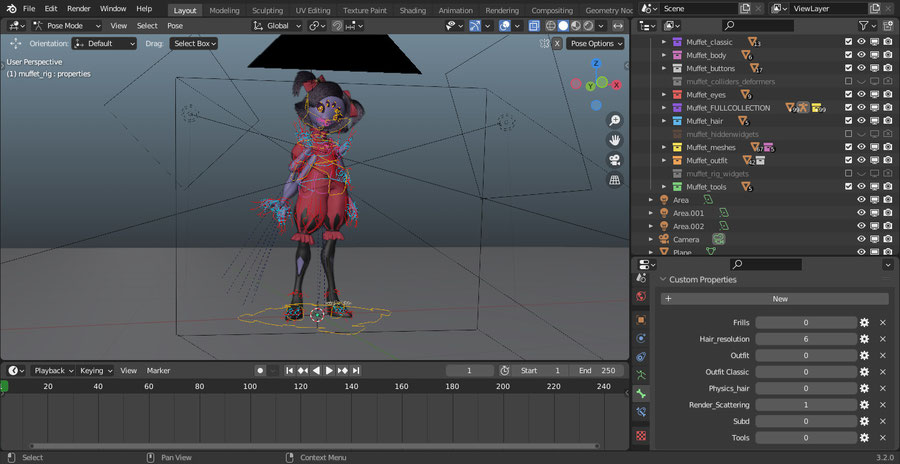Open the Render menu
Viewport: 900px width, 464px height.
[x=79, y=9]
